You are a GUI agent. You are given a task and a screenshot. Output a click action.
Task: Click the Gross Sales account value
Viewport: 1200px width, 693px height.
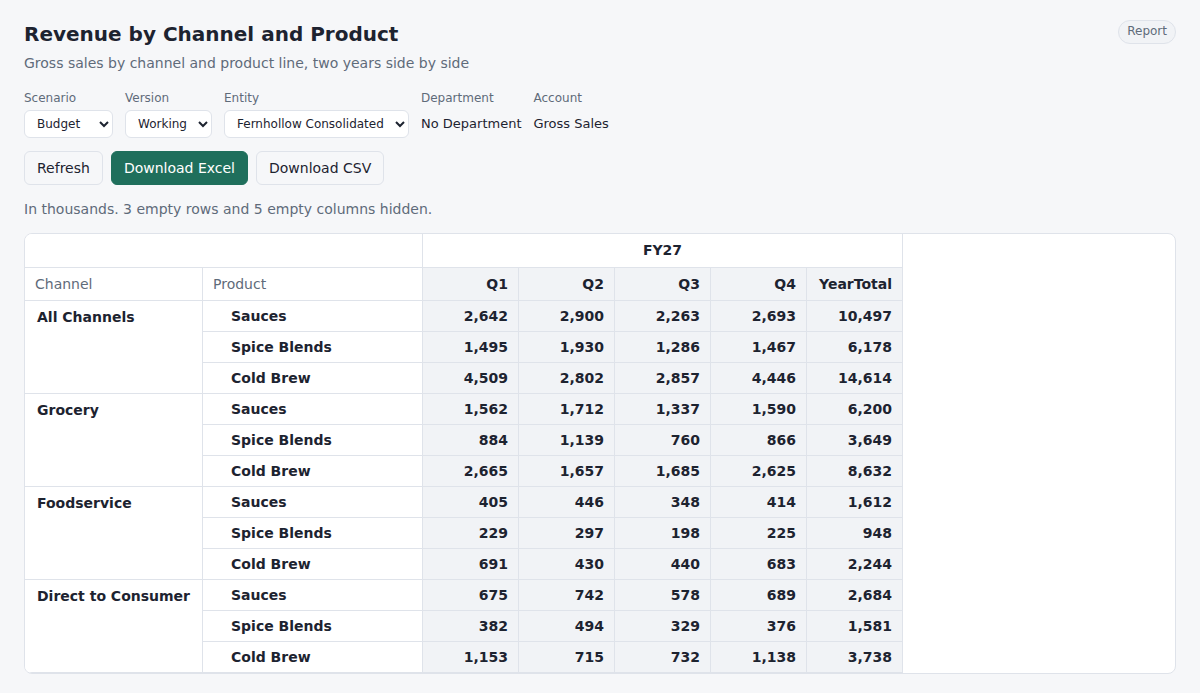click(571, 124)
